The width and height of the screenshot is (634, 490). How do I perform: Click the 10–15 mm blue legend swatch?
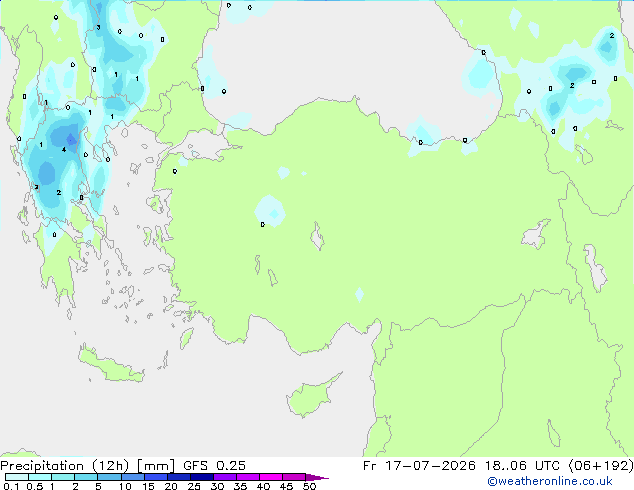[x=133, y=477]
